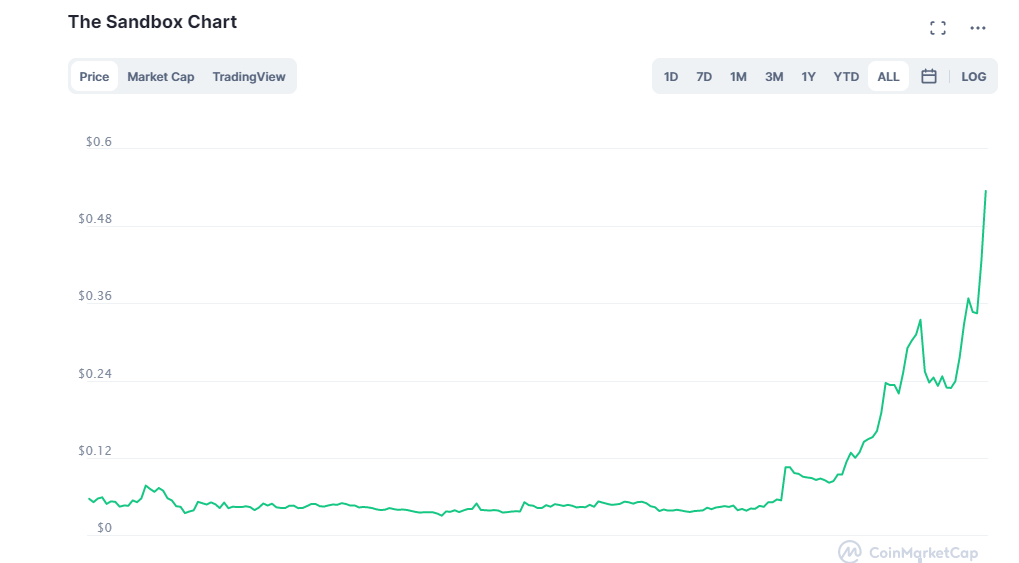Select the 7D time range
1019x563 pixels.
(x=704, y=76)
